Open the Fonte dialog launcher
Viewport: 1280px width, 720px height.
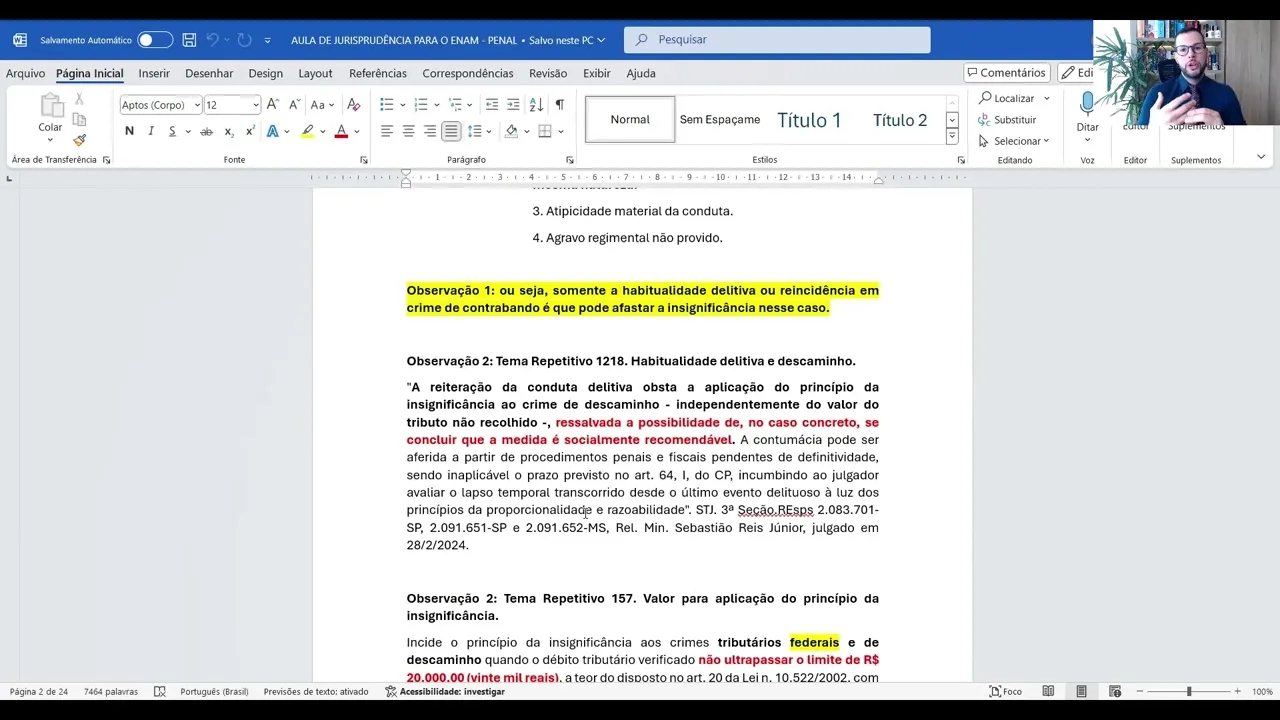[363, 160]
